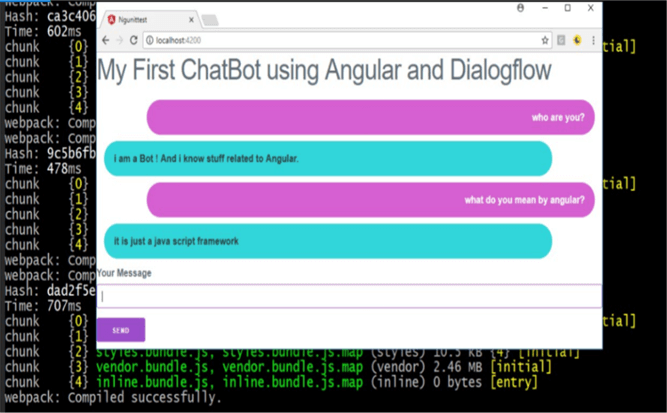Select the 'Your Message' label
667x413 pixels.
124,273
